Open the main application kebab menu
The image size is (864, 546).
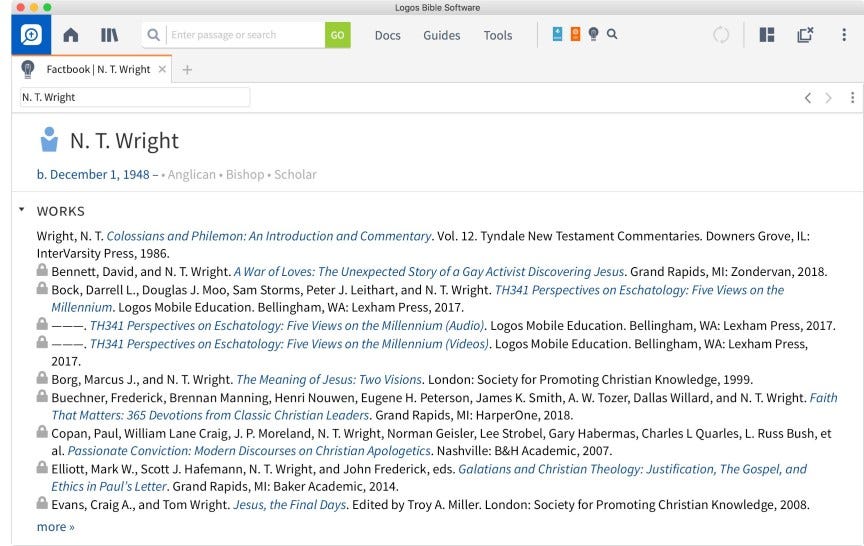point(844,35)
